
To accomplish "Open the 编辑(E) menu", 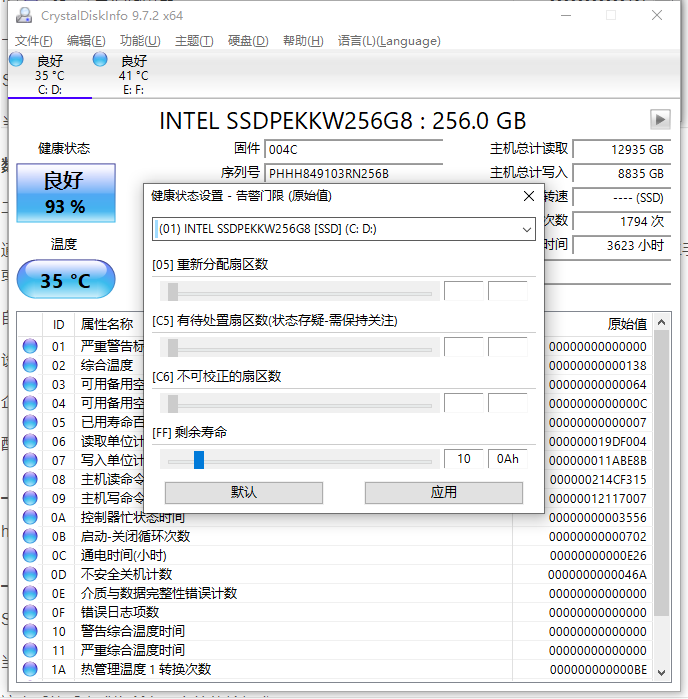I will [x=86, y=41].
